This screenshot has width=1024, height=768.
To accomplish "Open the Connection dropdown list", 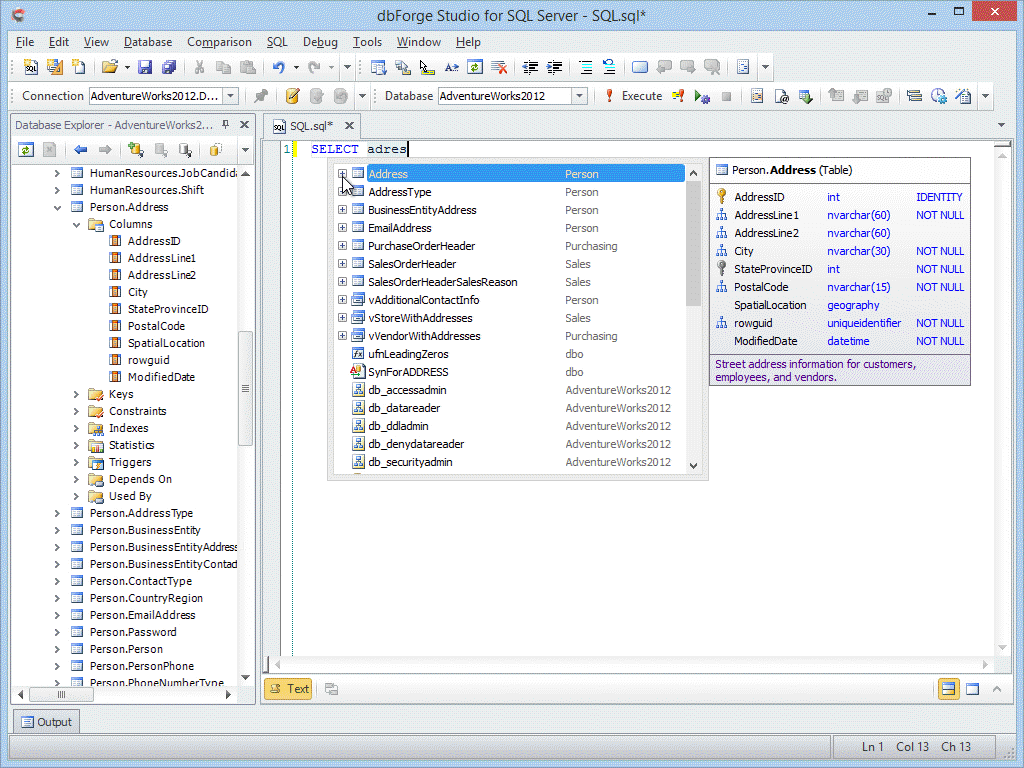I will (231, 96).
